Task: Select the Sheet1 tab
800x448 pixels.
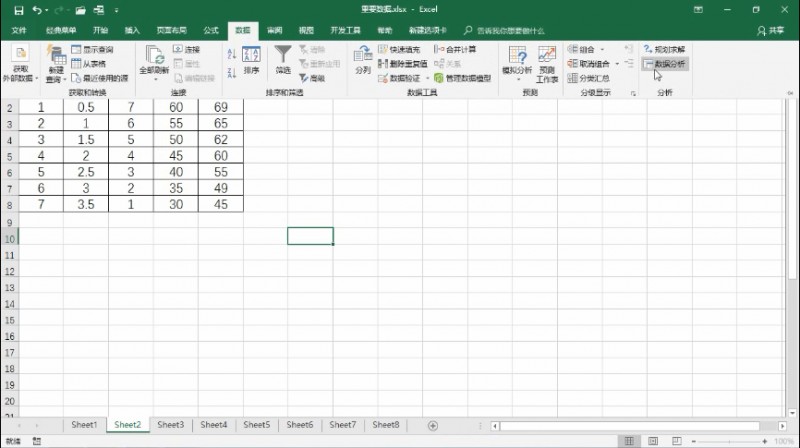Action: pos(84,425)
